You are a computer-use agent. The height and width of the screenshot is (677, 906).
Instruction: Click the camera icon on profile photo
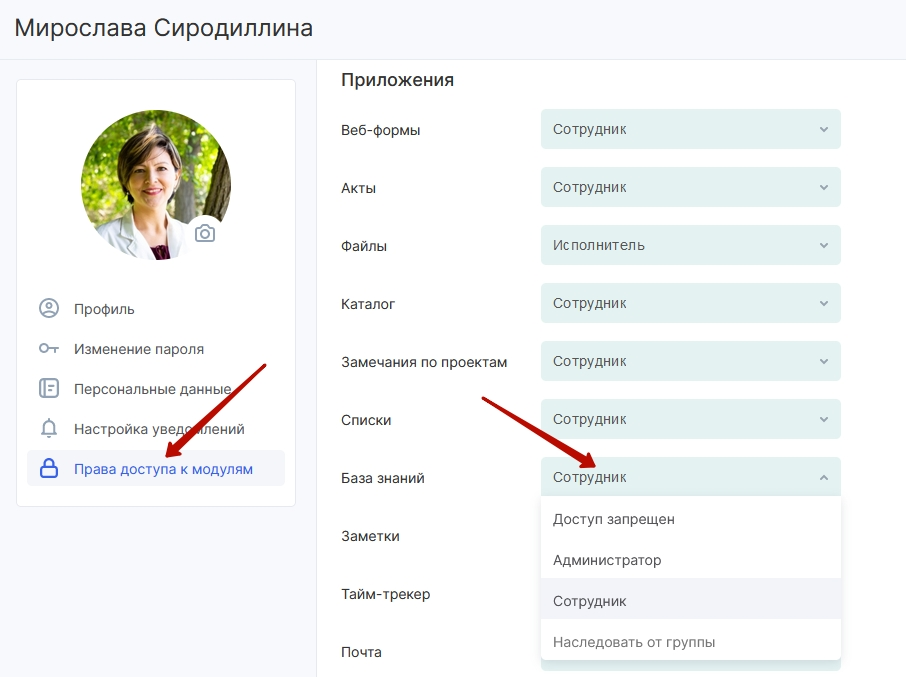click(x=205, y=233)
